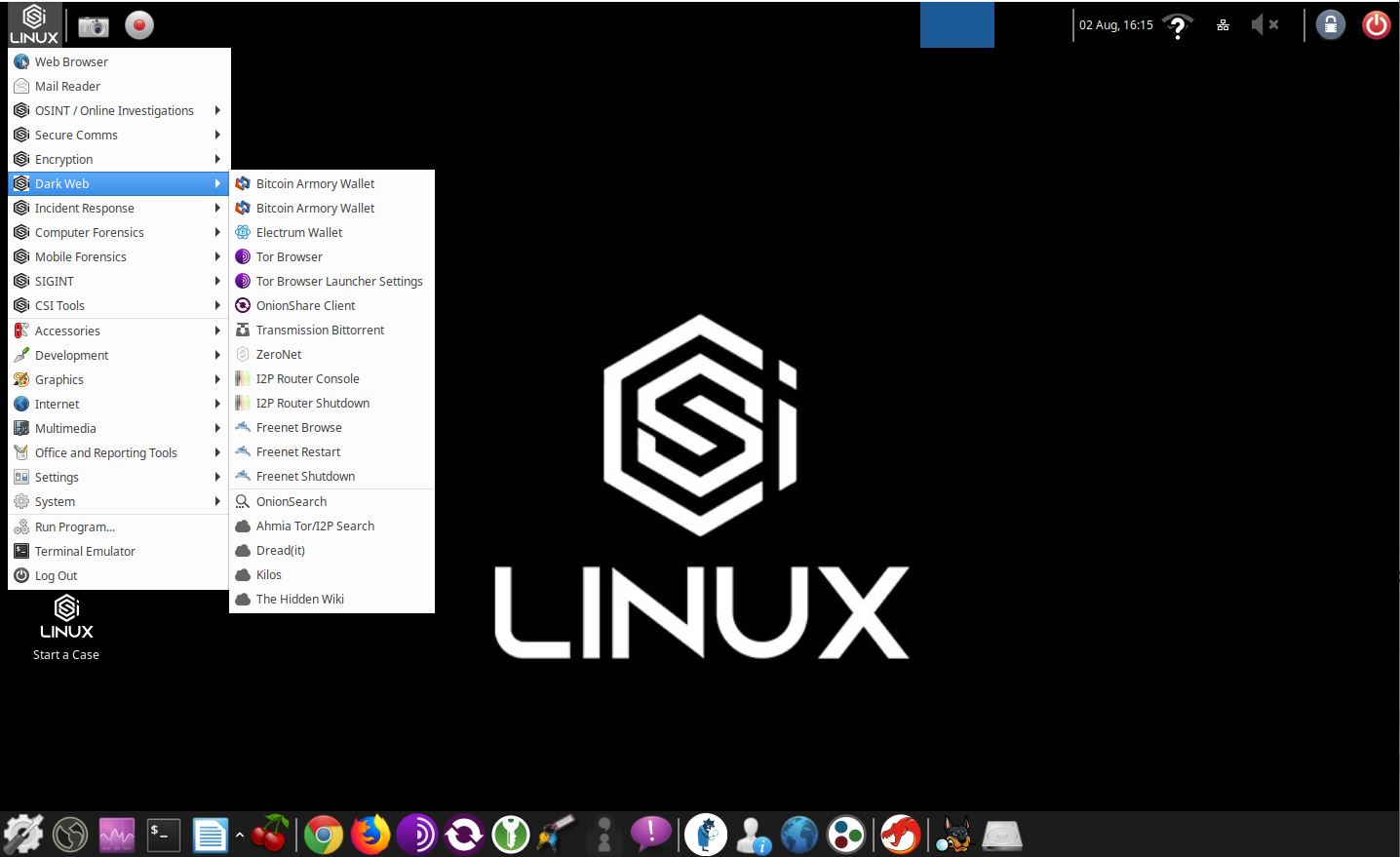This screenshot has height=857, width=1400.
Task: Expand the SIGINT submenu
Action: (119, 281)
